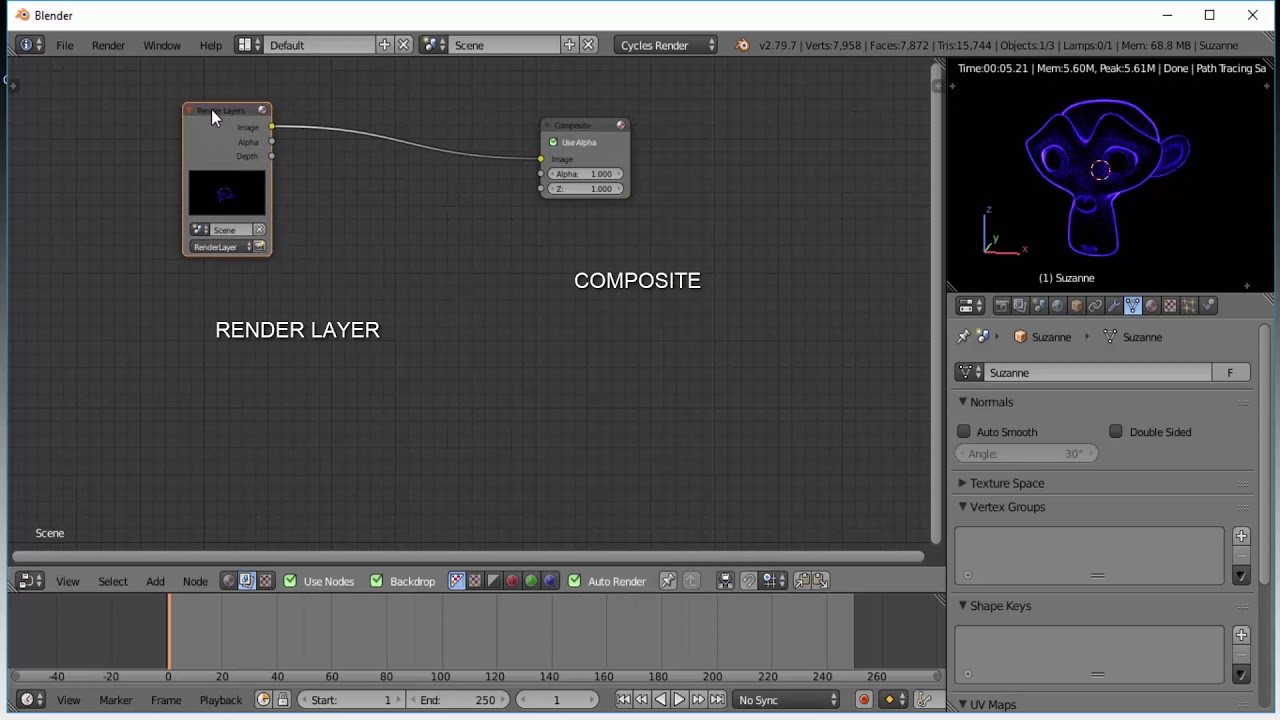
Task: Open the Cycles Render engine dropdown
Action: click(x=667, y=45)
